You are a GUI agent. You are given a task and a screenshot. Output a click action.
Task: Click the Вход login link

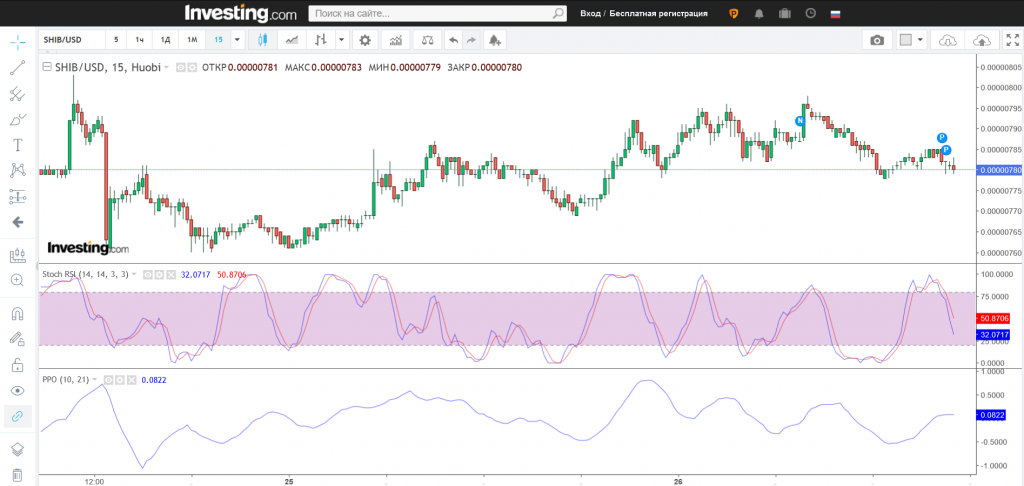coord(590,14)
